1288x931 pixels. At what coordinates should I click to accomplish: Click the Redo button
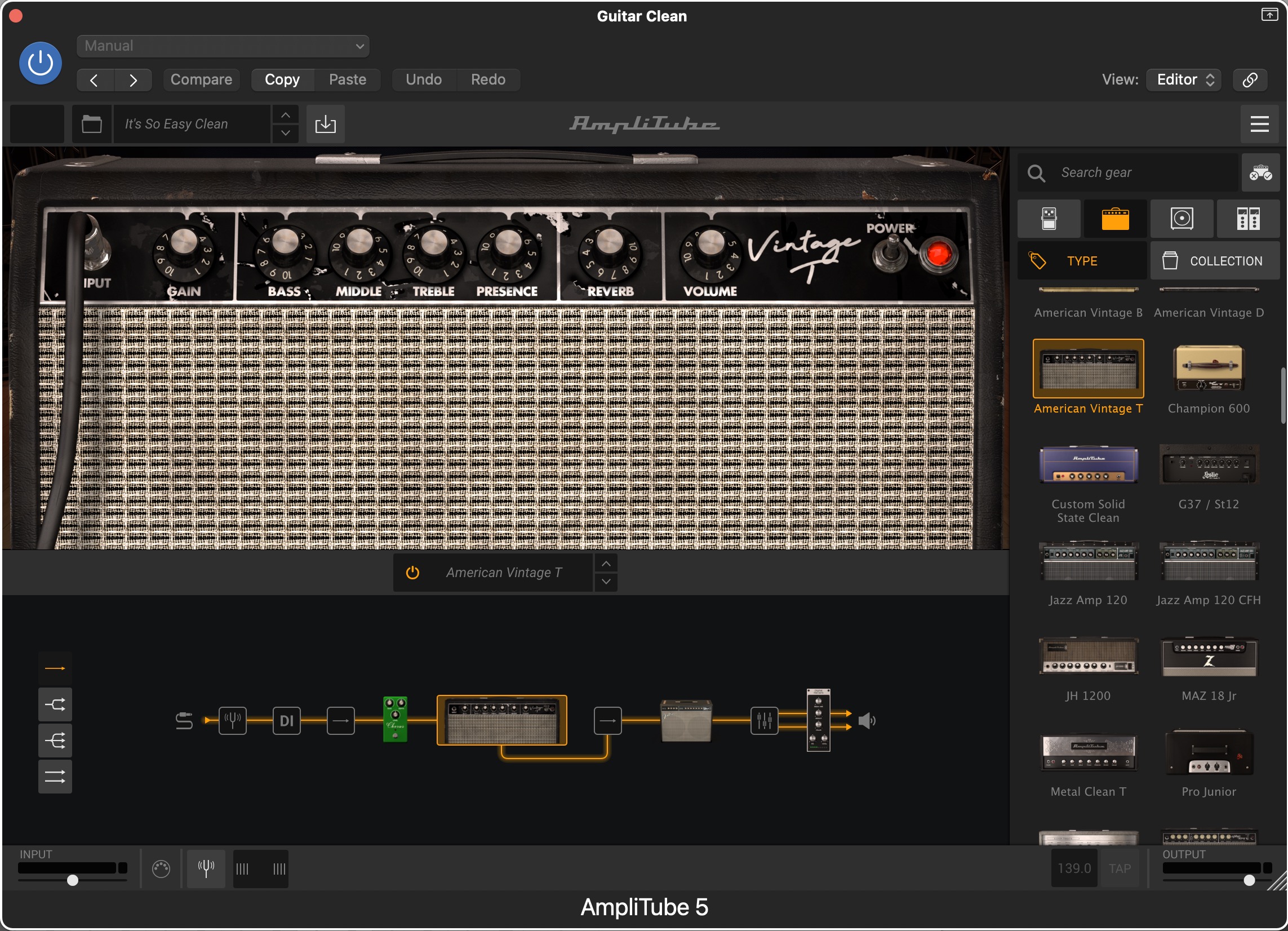[488, 79]
